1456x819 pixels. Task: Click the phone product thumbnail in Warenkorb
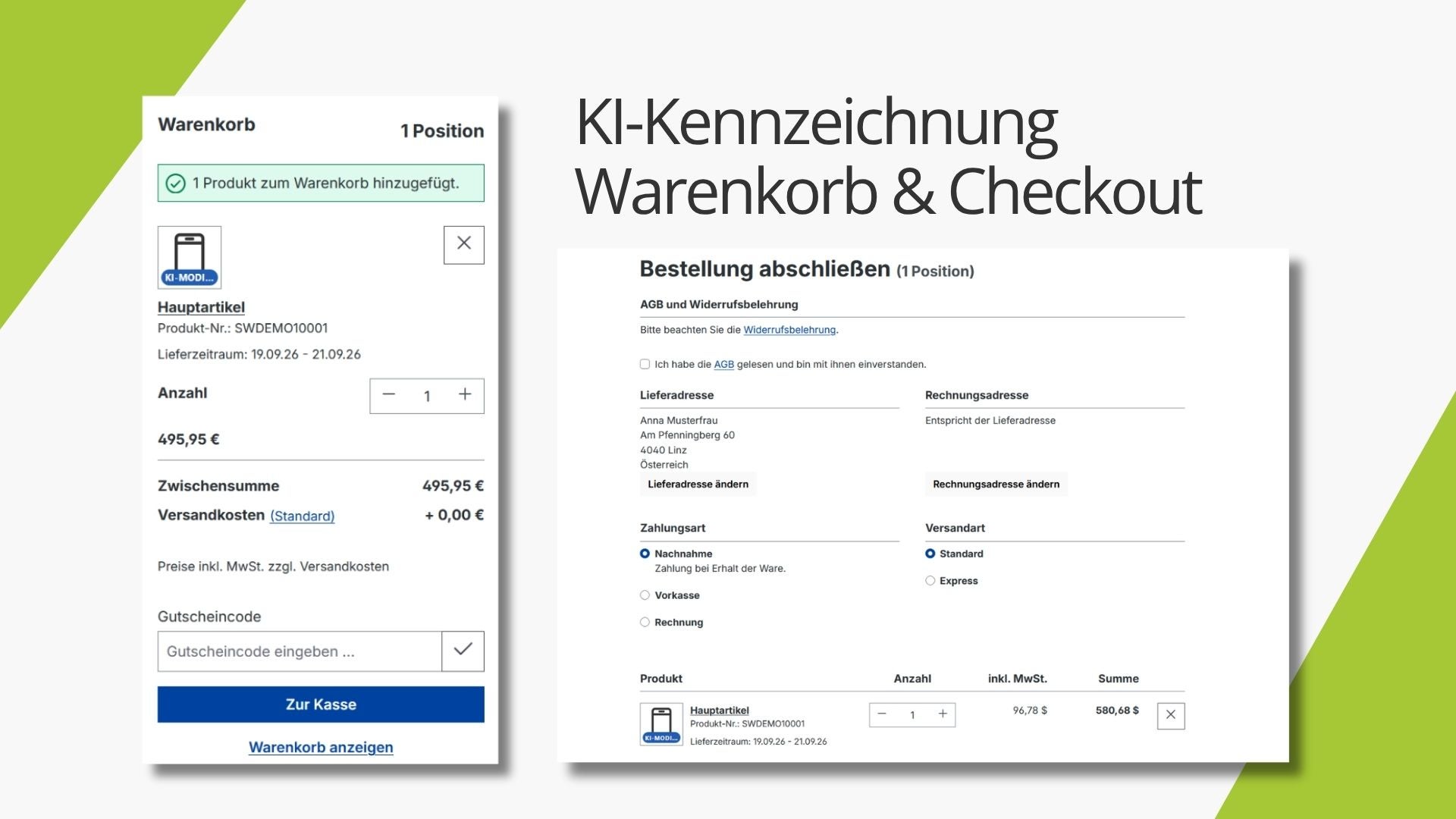pyautogui.click(x=190, y=257)
